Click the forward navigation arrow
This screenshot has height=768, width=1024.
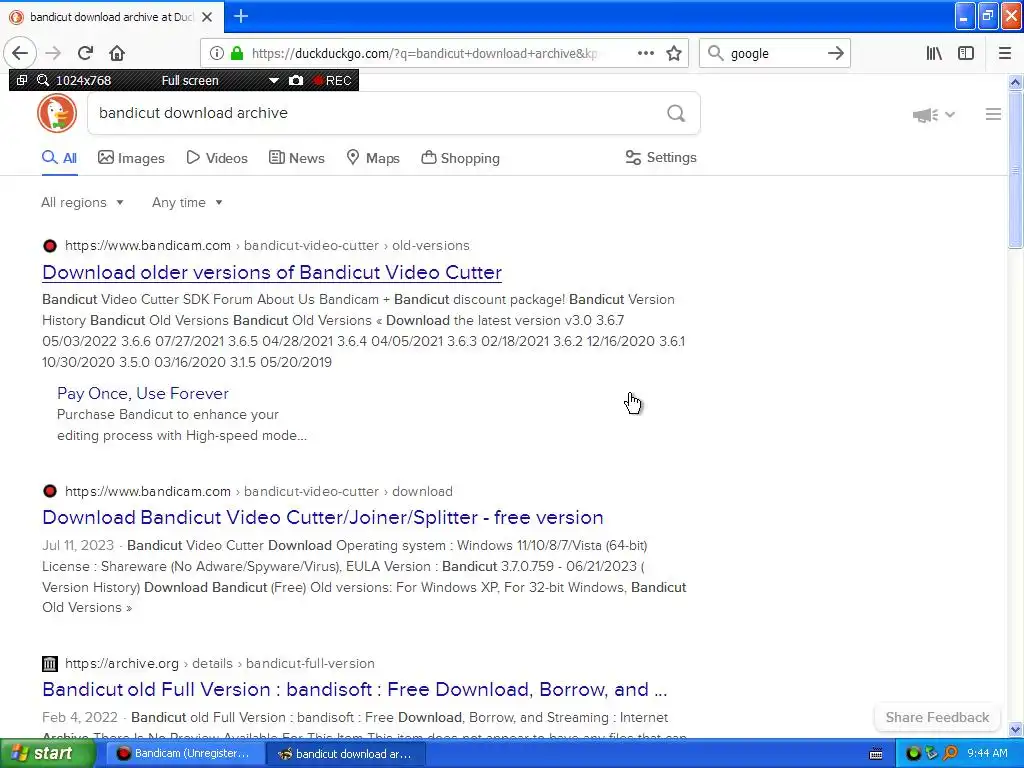tap(53, 54)
